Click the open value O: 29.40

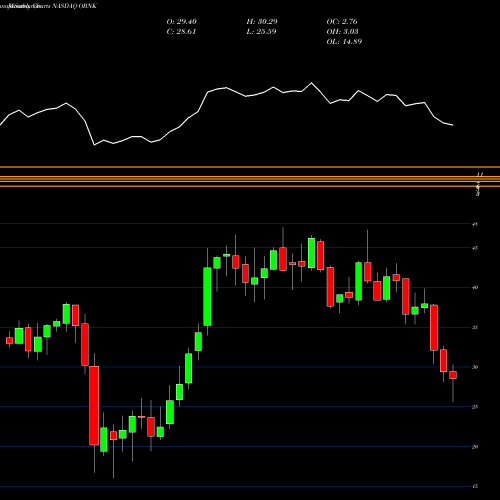pyautogui.click(x=181, y=22)
